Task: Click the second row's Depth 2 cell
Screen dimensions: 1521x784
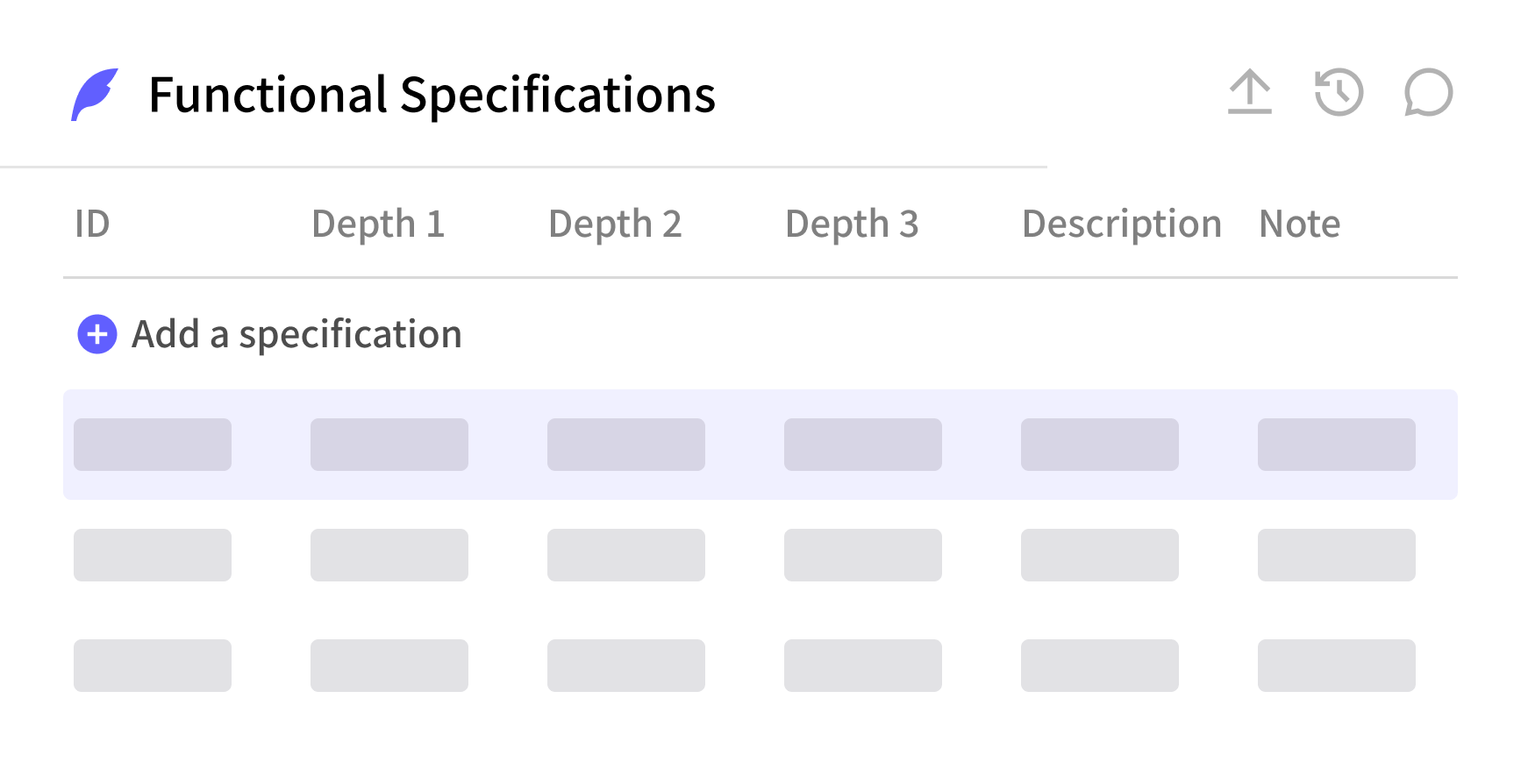Action: pos(626,555)
